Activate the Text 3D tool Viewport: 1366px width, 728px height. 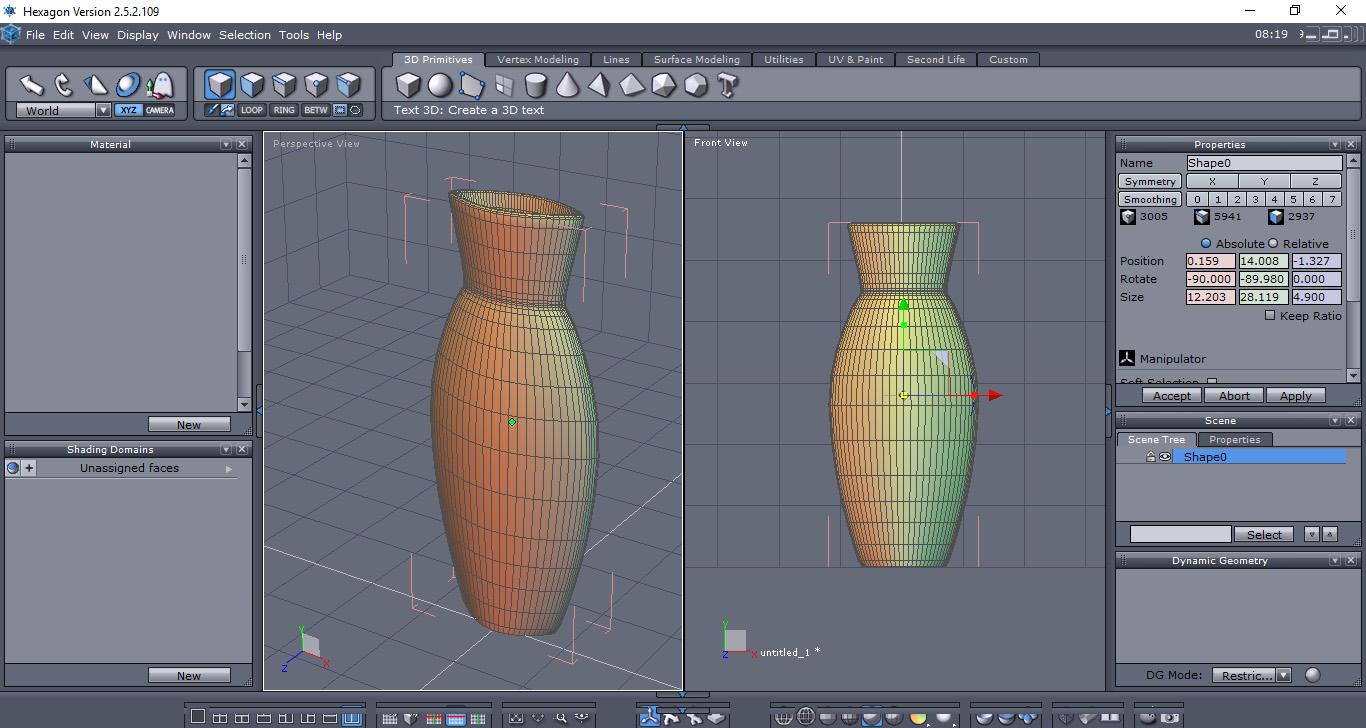point(728,86)
